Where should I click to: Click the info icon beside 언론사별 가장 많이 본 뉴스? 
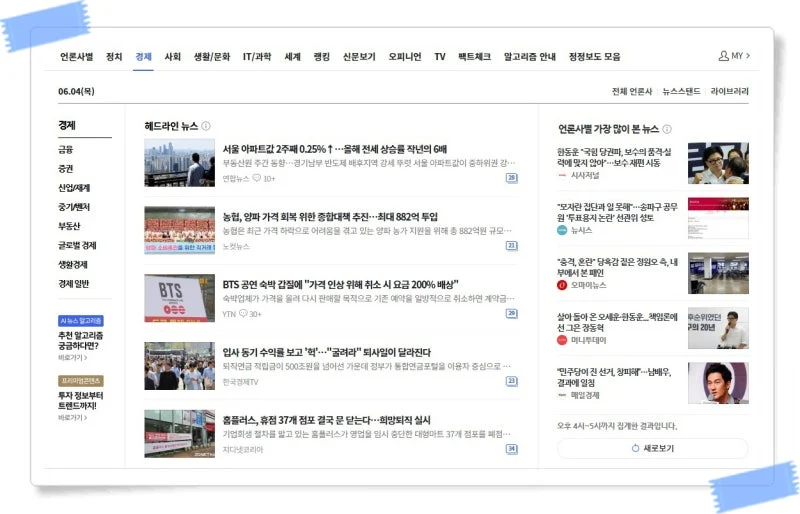tap(667, 129)
